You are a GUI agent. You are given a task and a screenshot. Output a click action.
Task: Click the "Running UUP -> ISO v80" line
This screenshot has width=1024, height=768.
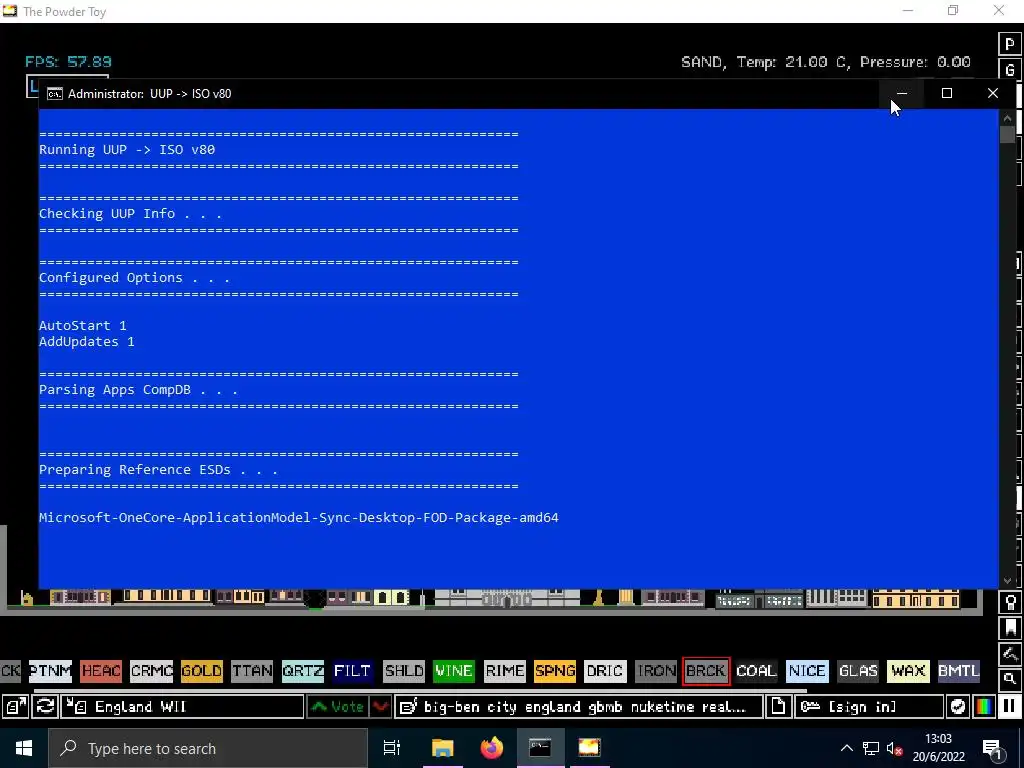coord(127,150)
